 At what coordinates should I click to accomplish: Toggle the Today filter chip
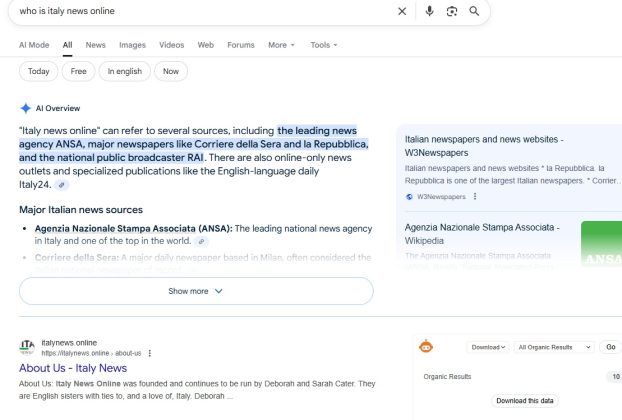click(x=38, y=71)
